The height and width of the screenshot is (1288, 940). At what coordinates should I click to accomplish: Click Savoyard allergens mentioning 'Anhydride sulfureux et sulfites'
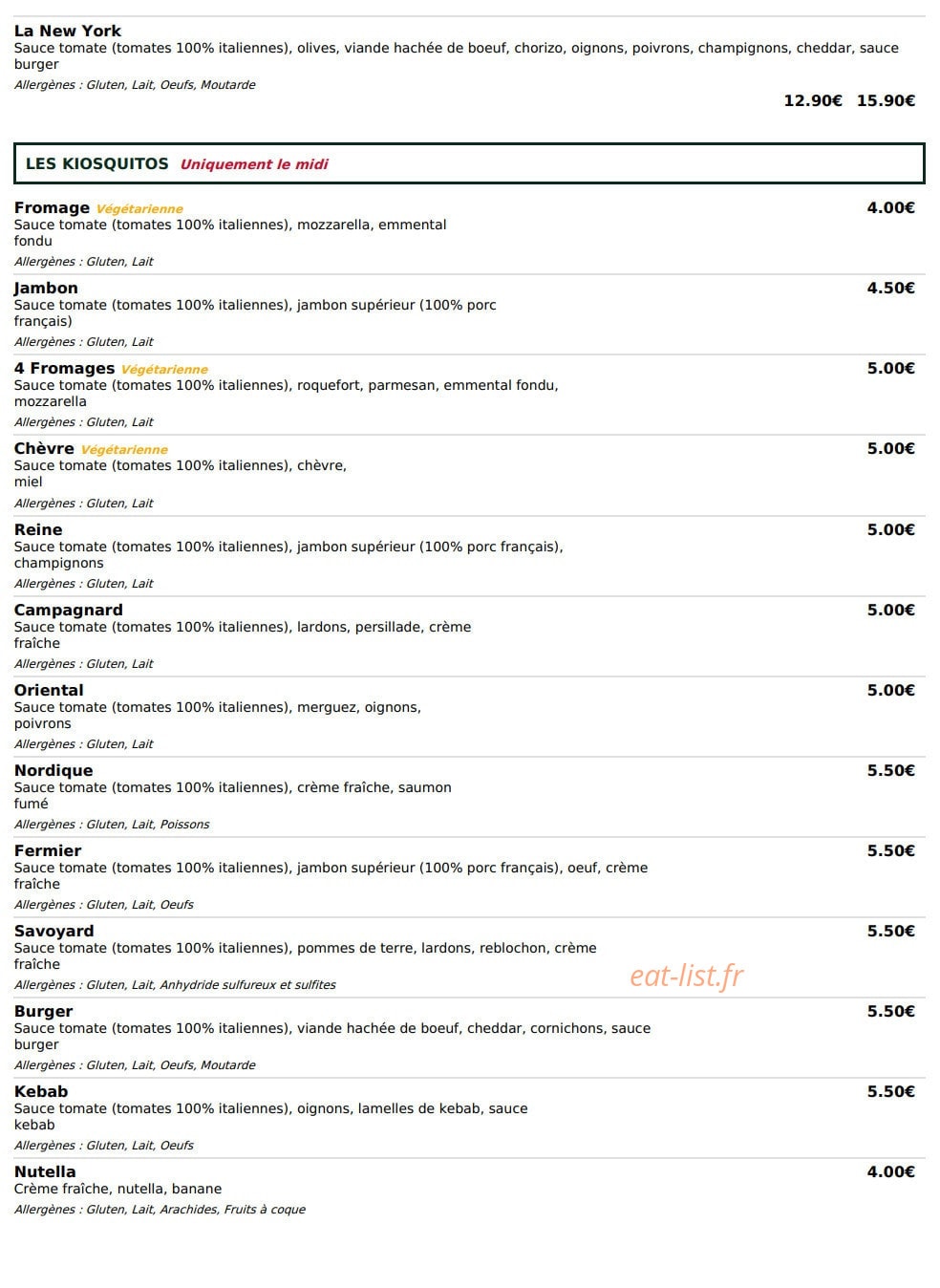[x=175, y=984]
